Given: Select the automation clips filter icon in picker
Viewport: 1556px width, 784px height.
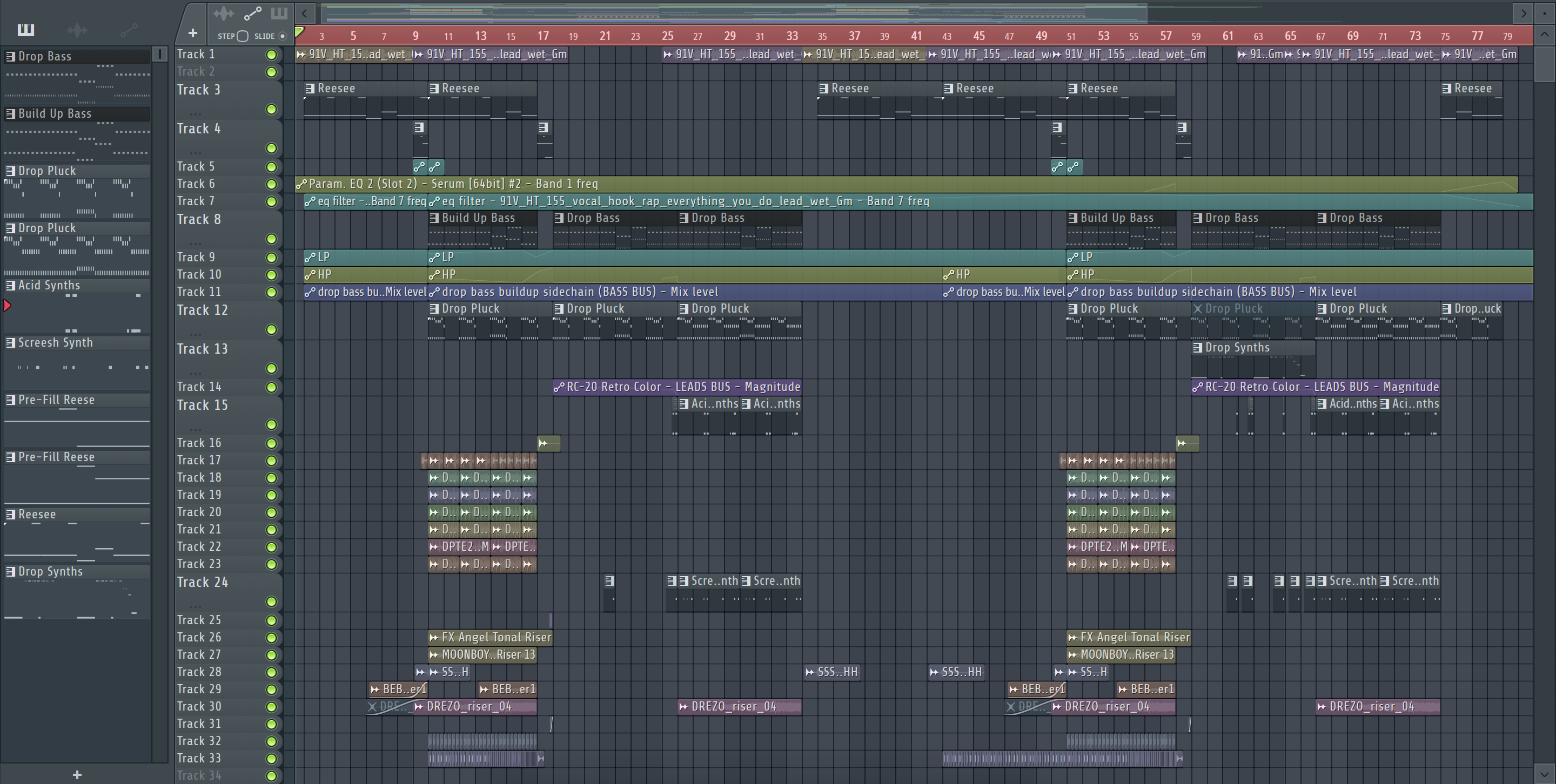Looking at the screenshot, I should point(129,30).
